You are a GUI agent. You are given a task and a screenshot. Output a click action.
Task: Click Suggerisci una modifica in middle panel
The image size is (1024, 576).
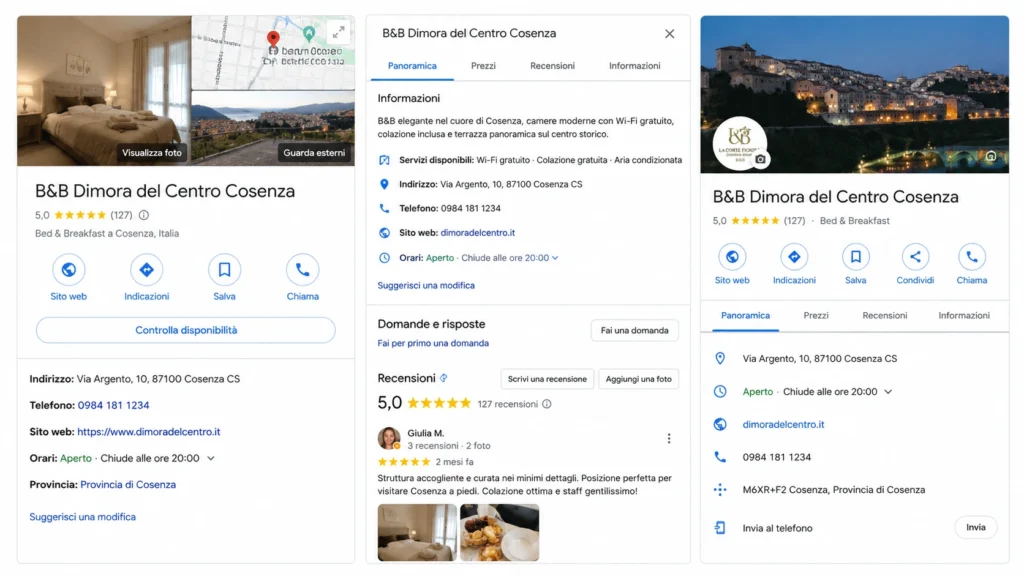426,285
